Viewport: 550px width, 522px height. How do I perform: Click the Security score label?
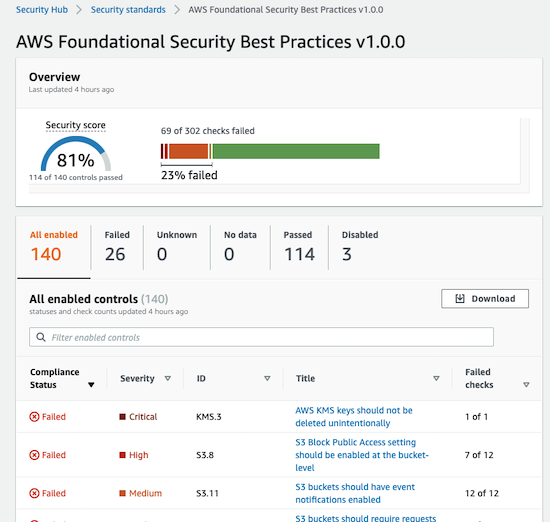click(x=75, y=125)
